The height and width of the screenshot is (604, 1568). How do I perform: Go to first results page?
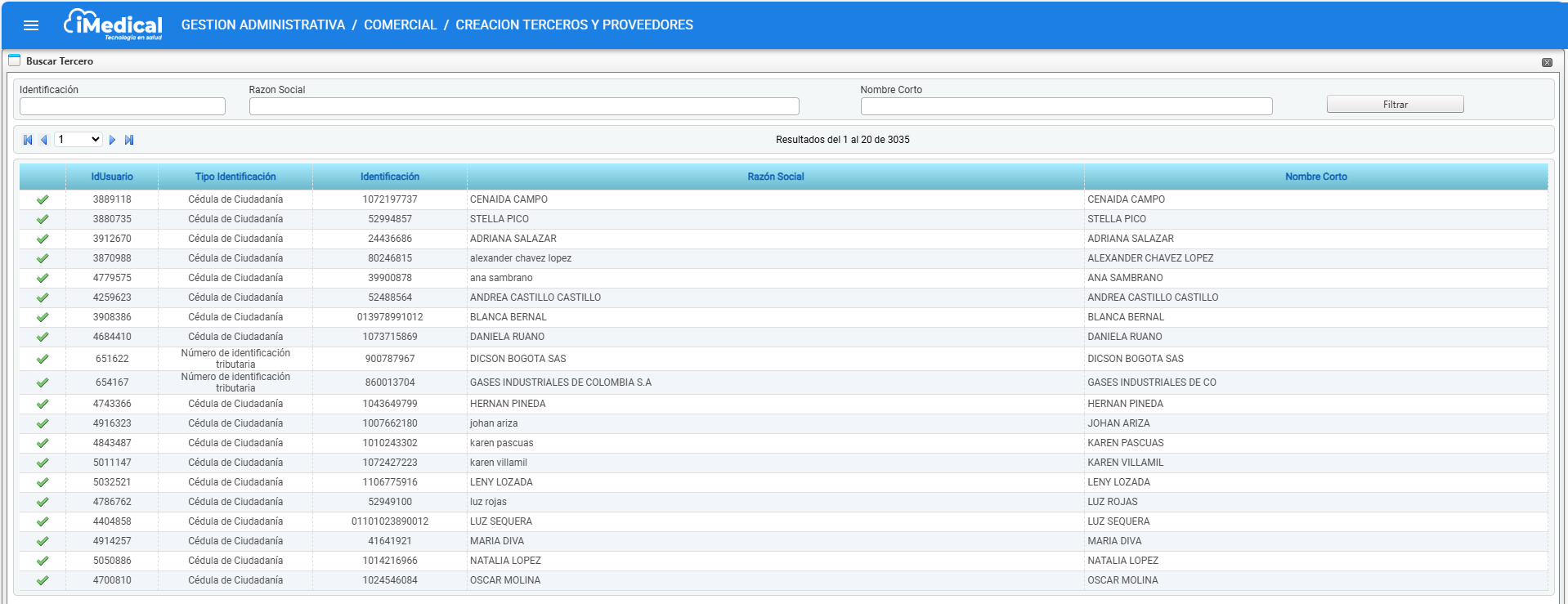28,140
